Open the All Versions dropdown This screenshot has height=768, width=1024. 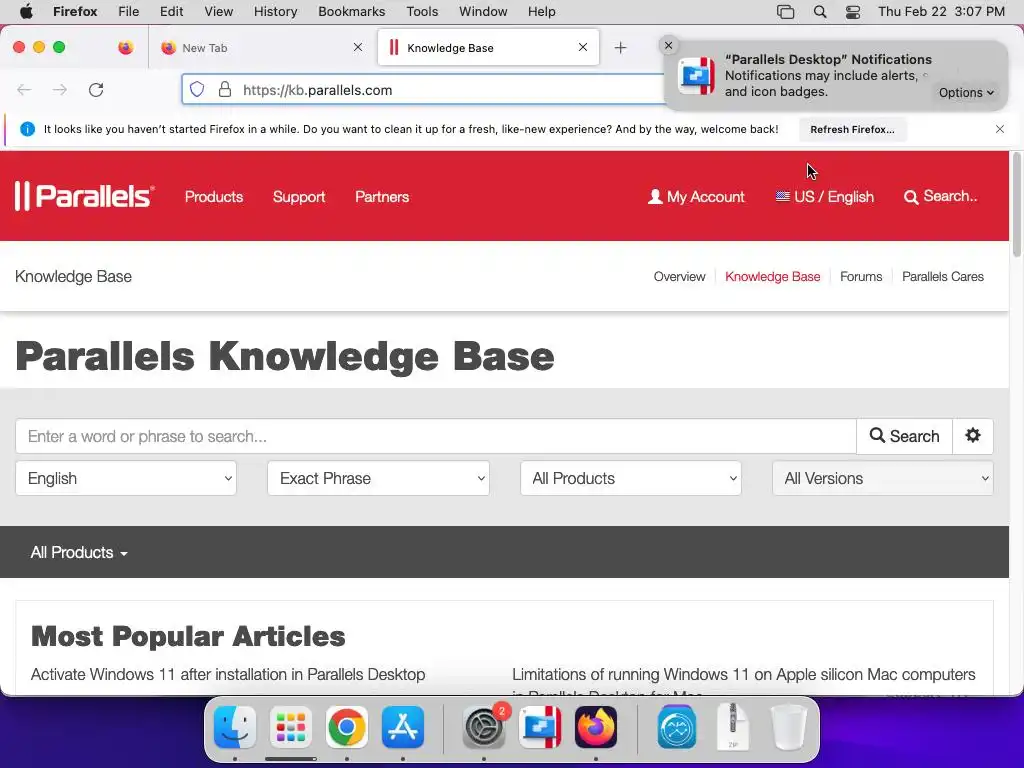tap(883, 478)
